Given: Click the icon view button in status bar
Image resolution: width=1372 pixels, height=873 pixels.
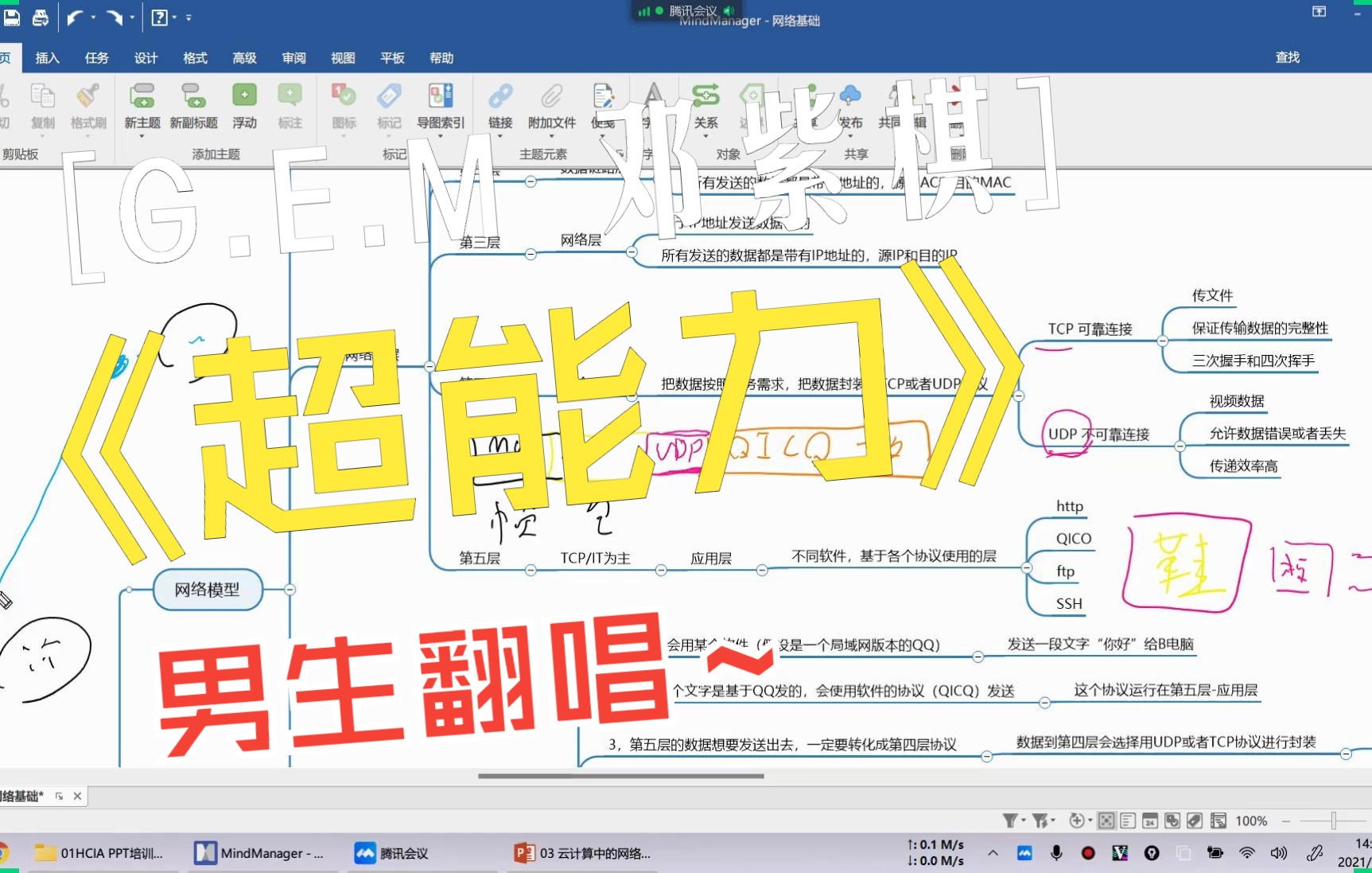Looking at the screenshot, I should coord(1172,820).
